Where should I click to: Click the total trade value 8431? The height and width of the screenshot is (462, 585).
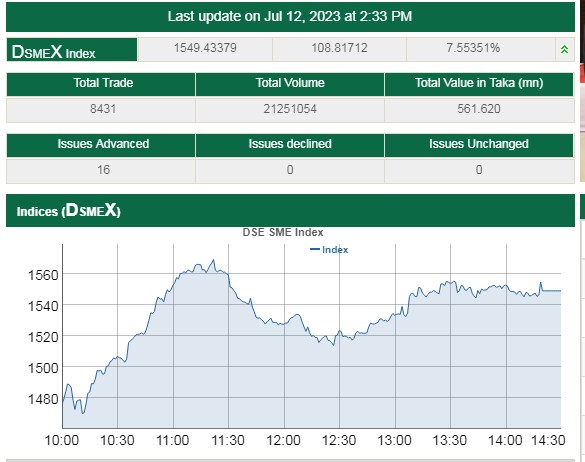103,109
